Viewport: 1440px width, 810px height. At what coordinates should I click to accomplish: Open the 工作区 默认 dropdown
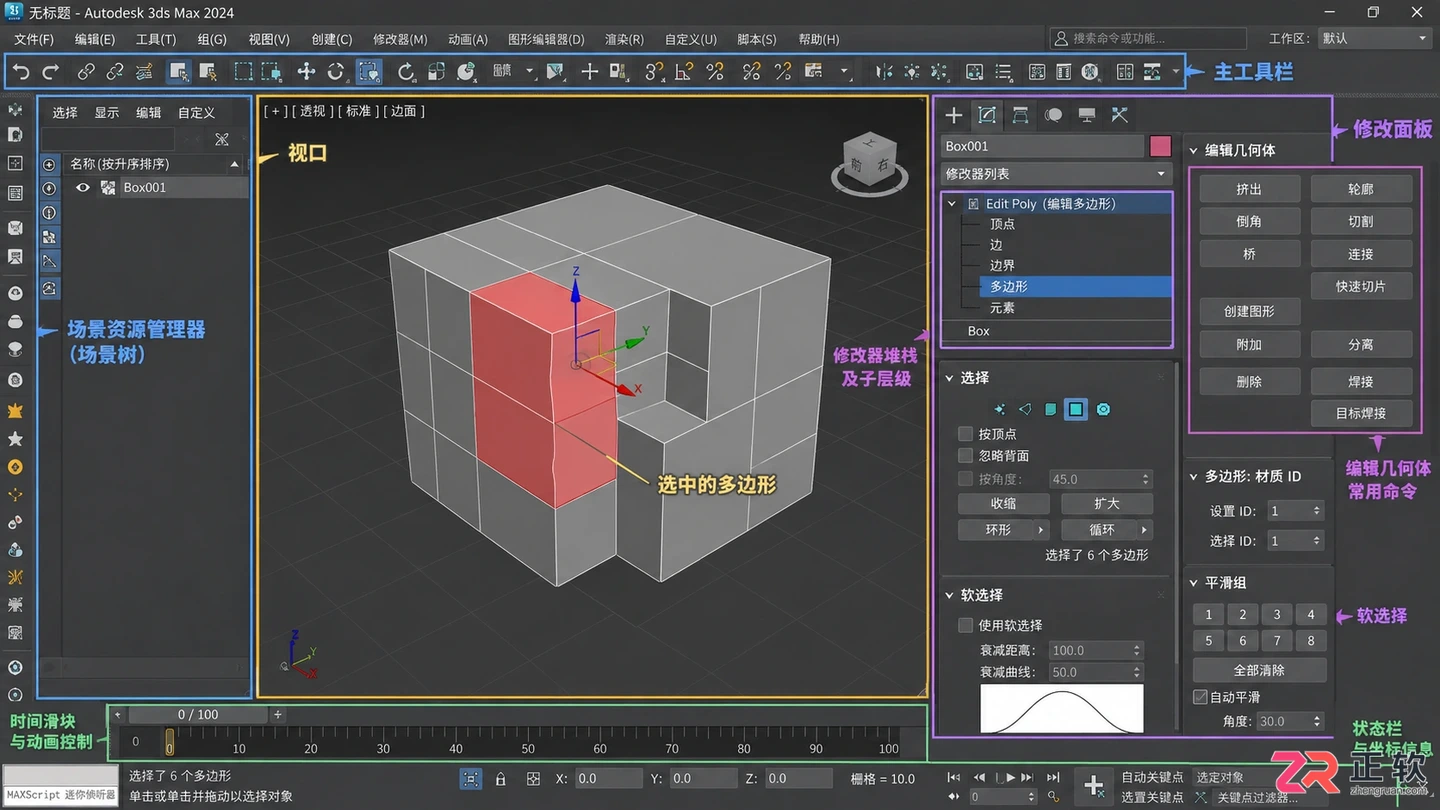point(1373,38)
